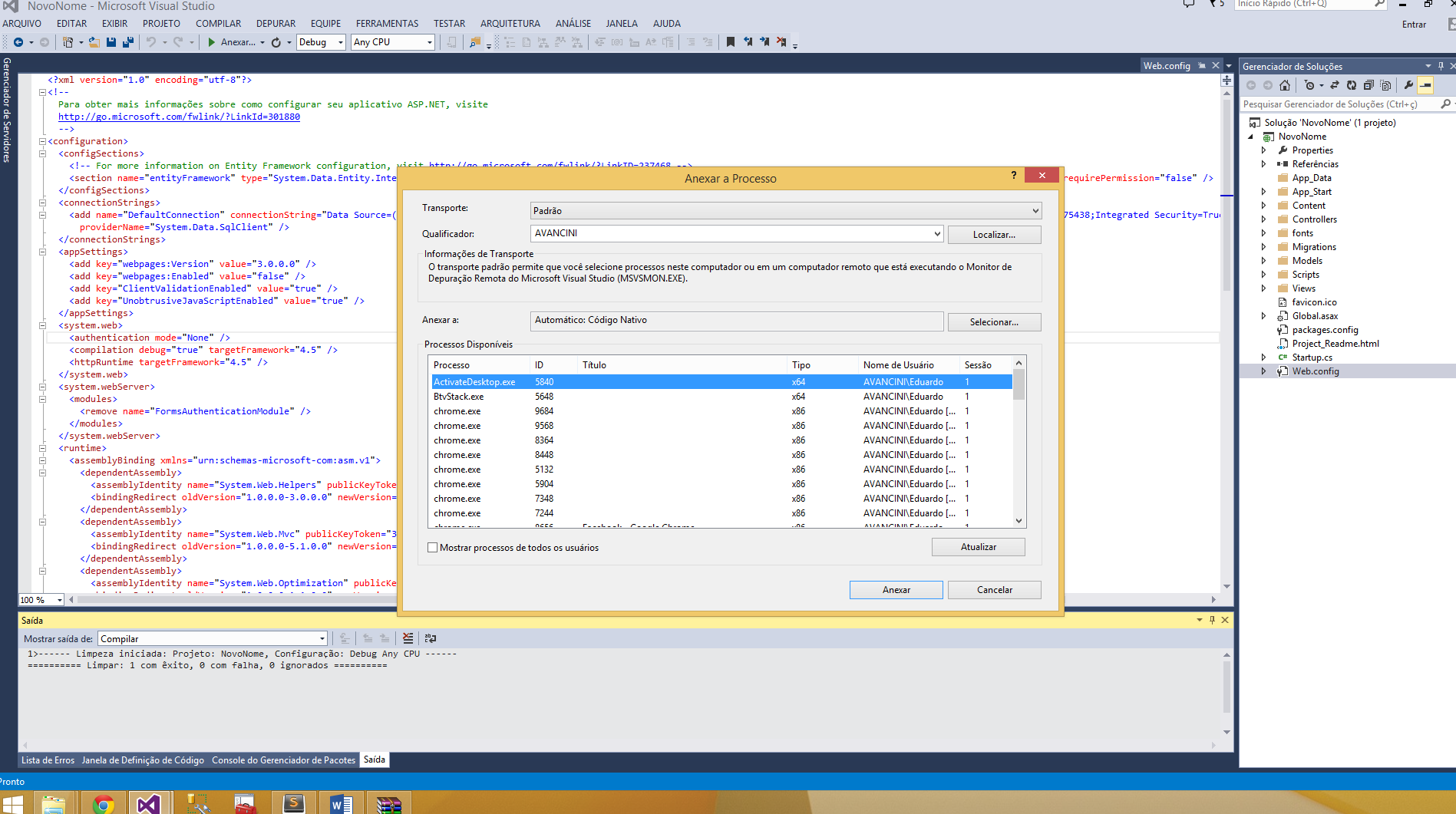Viewport: 1456px width, 814px height.
Task: Open the 'Mostrar saída de' Compilar dropdown
Action: point(213,638)
